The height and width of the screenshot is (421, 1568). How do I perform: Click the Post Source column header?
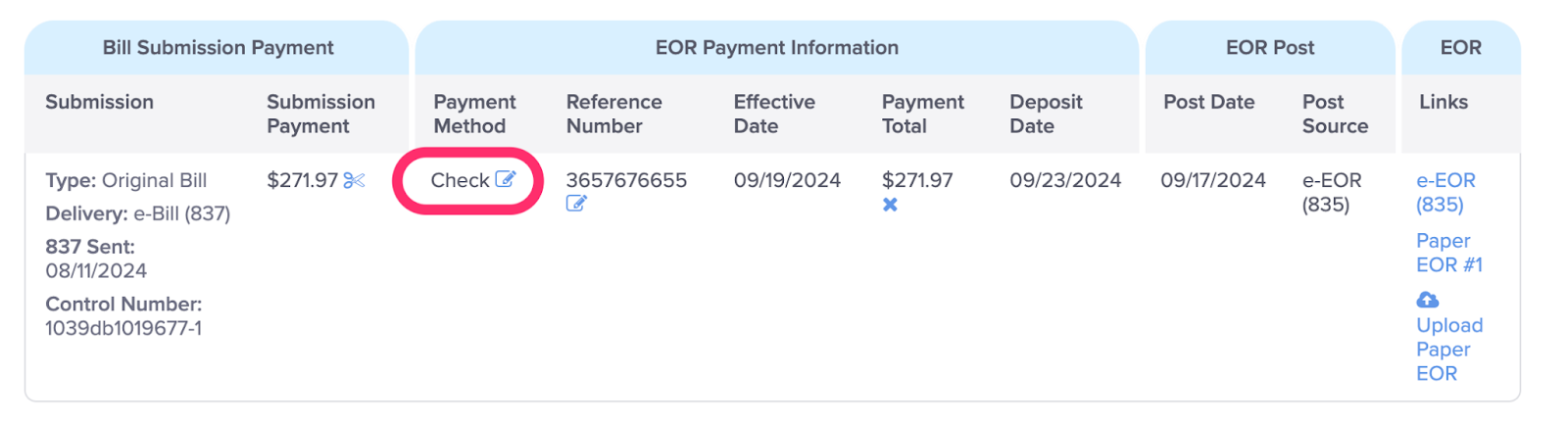point(1335,114)
